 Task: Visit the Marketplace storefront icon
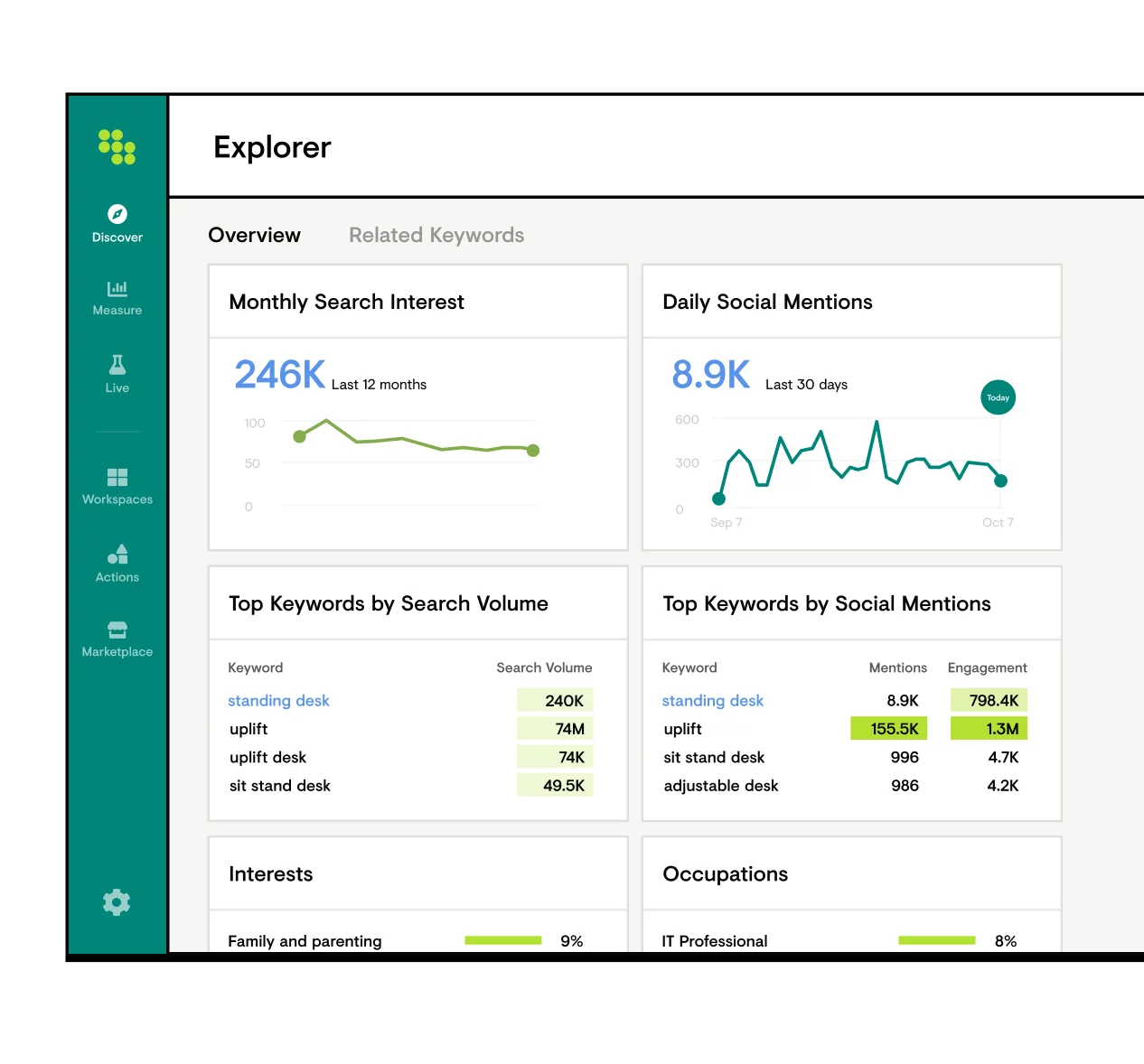point(117,630)
